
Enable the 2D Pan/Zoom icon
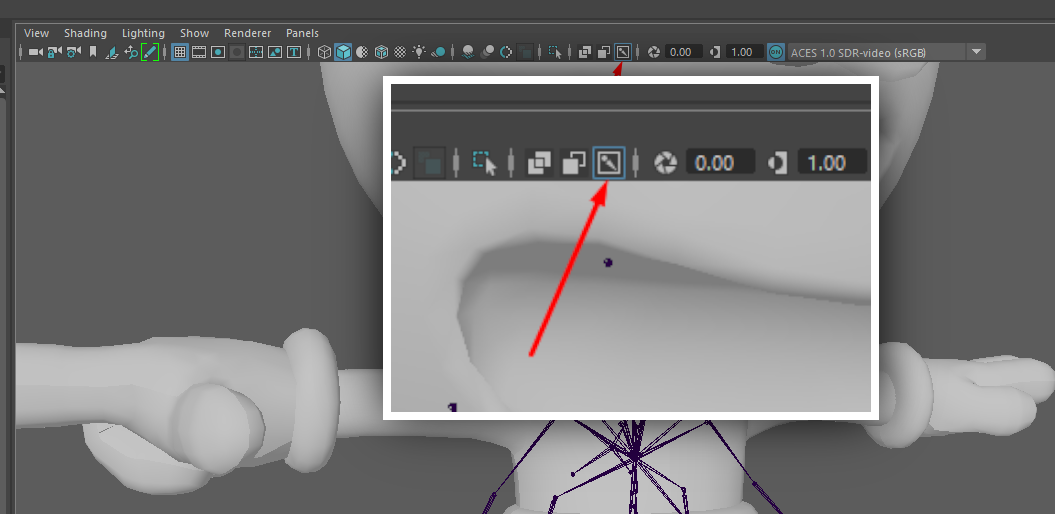point(131,52)
